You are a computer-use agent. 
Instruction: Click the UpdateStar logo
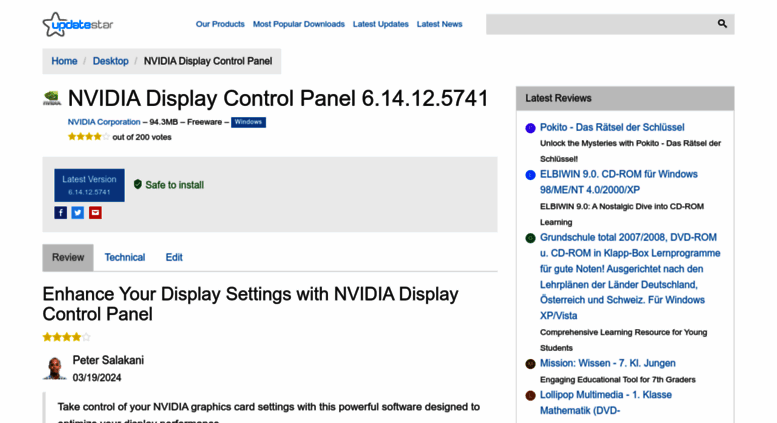click(x=78, y=24)
